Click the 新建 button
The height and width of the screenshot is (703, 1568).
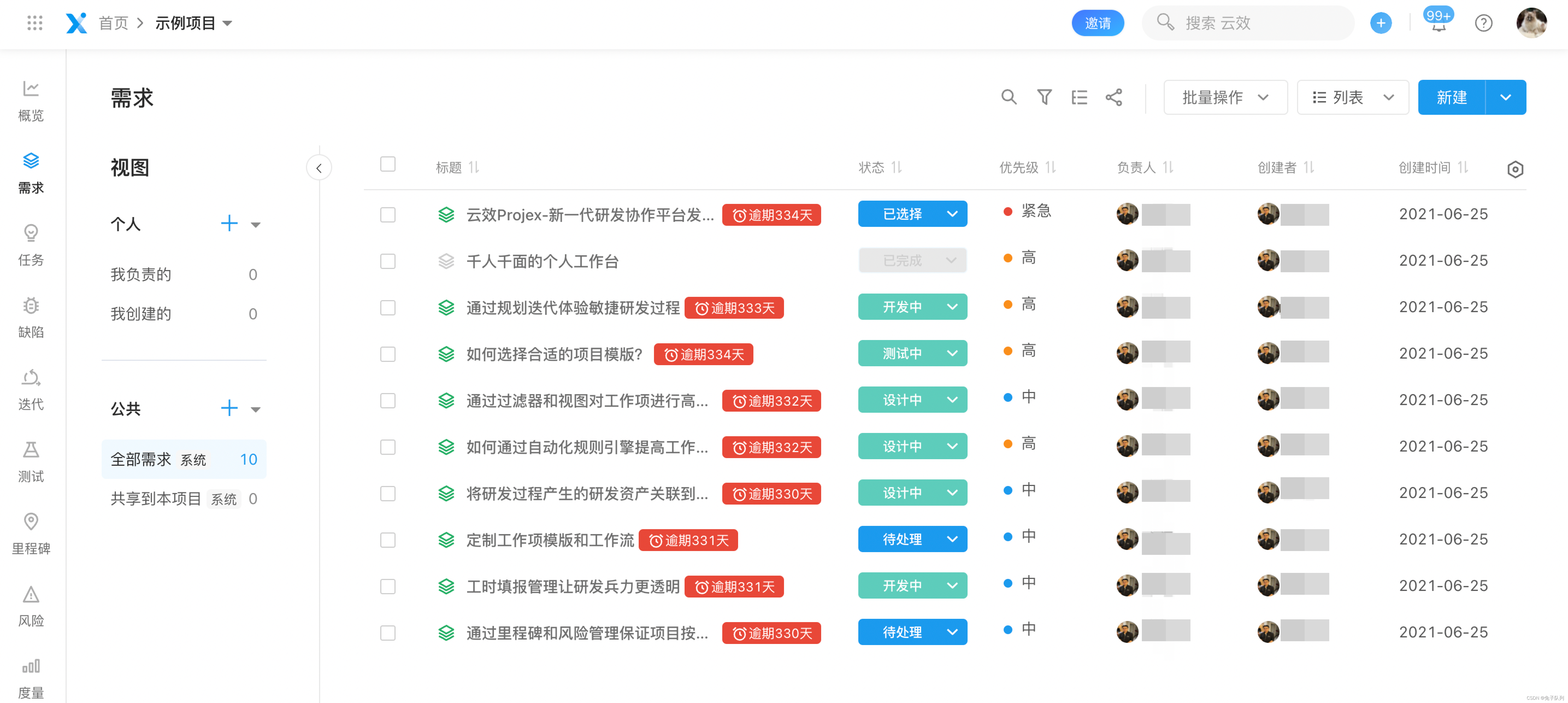coord(1451,98)
